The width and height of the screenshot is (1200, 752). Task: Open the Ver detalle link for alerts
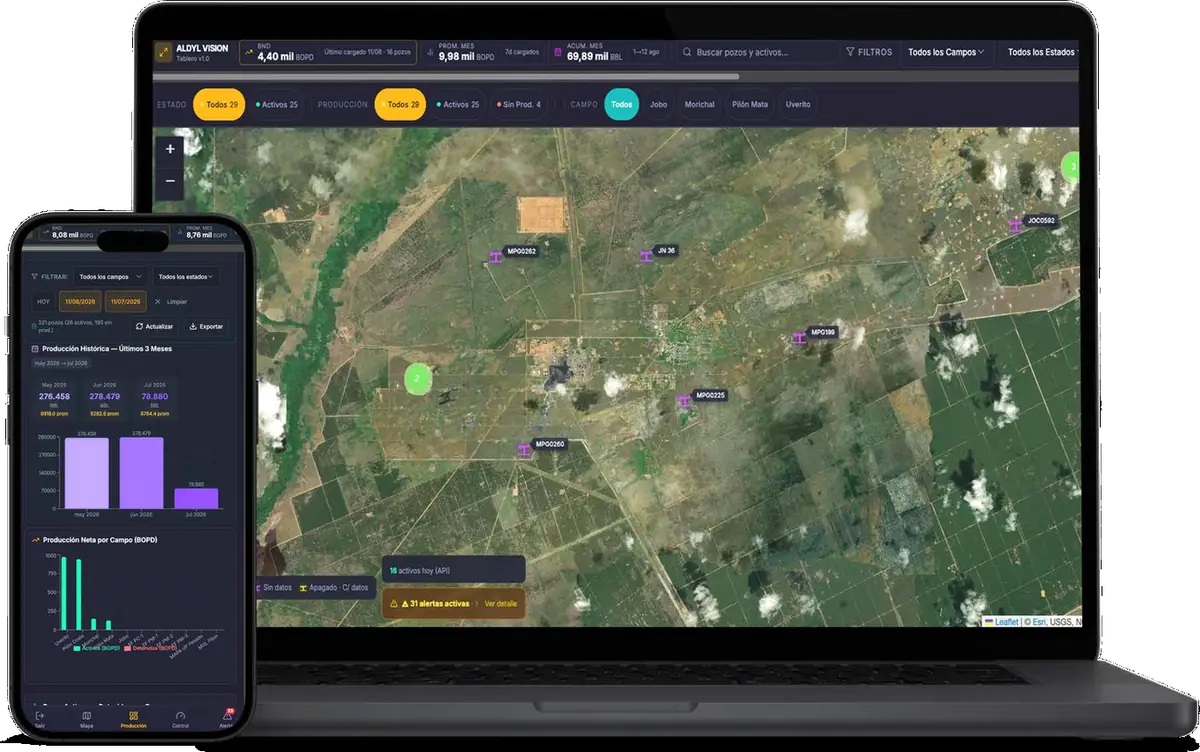click(500, 604)
